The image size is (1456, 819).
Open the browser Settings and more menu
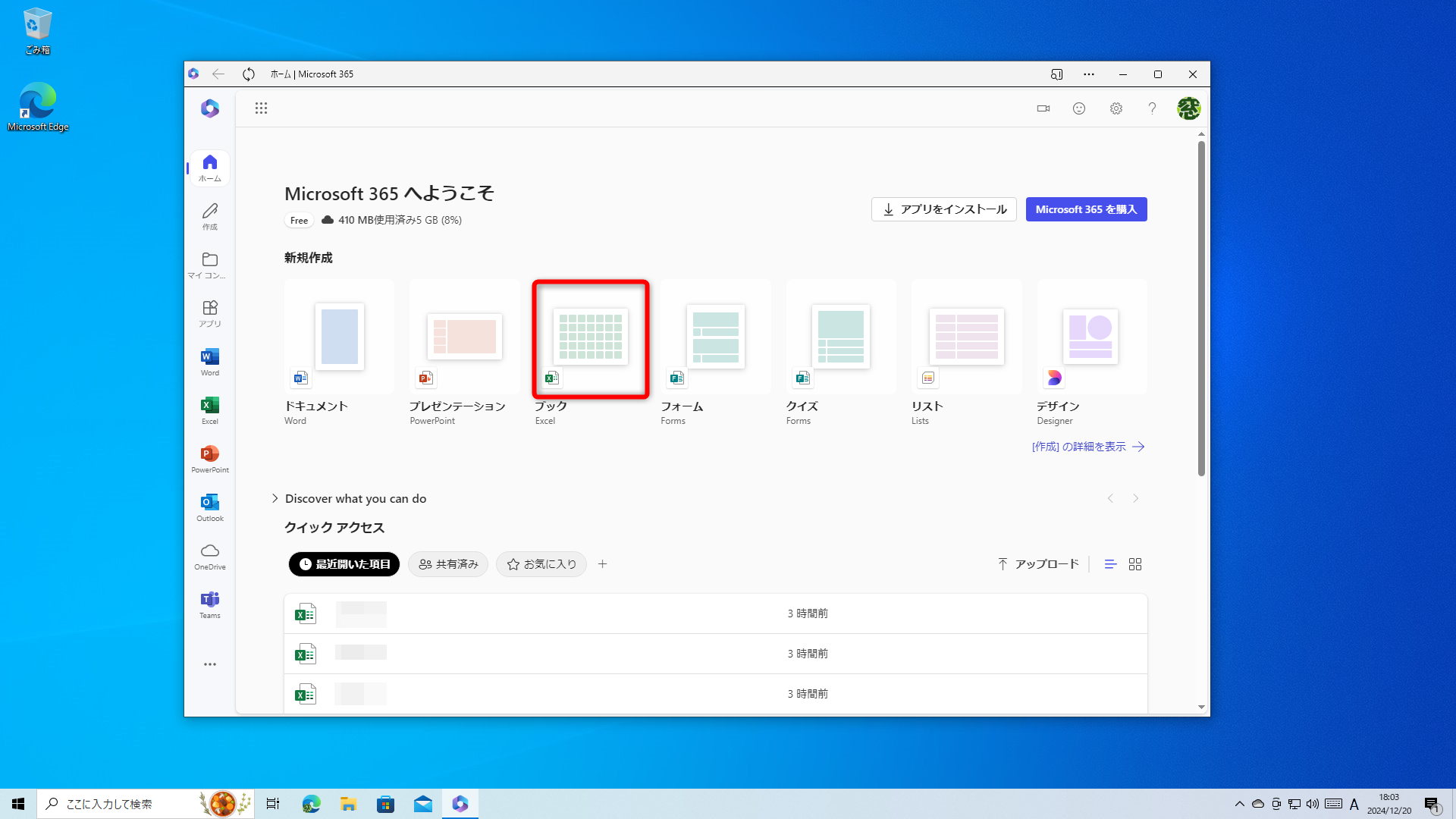[x=1089, y=74]
